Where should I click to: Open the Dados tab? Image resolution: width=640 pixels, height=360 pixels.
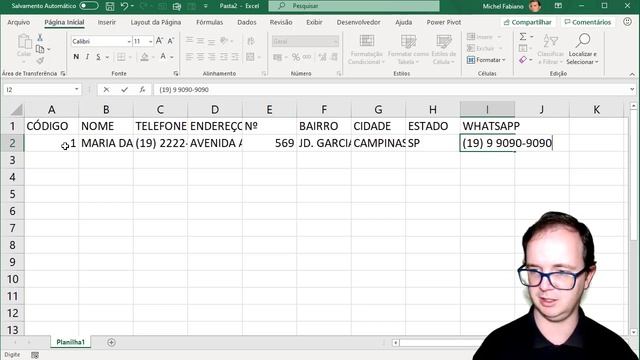point(247,22)
